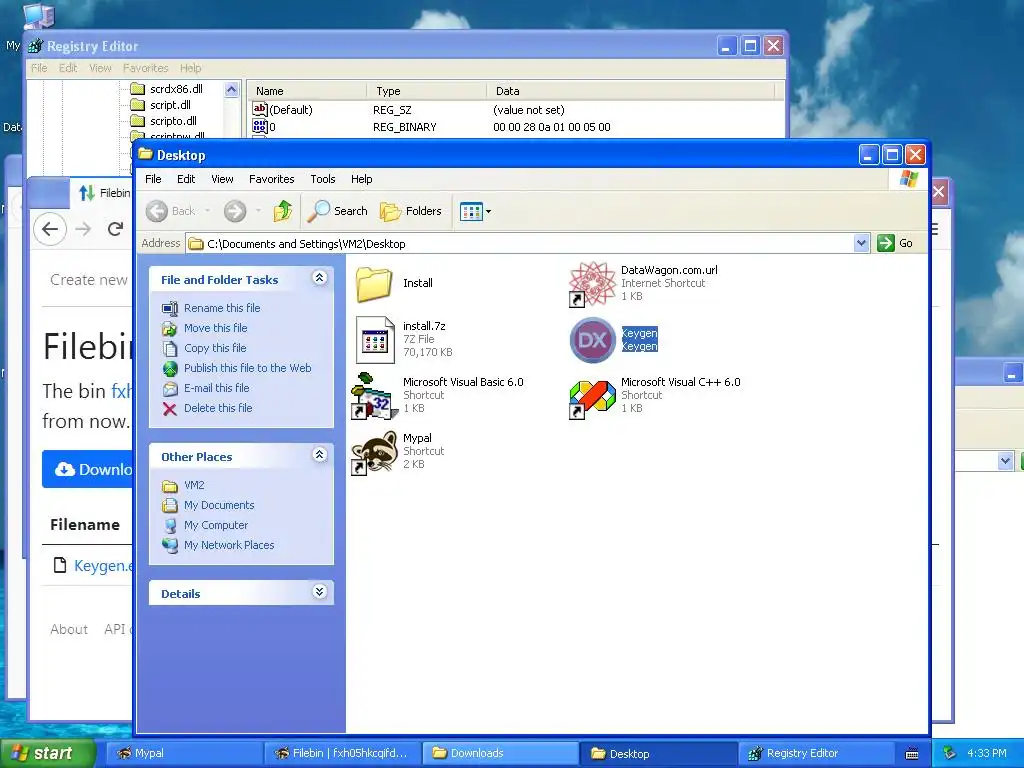Click Name column header in Registry Editor
The width and height of the screenshot is (1024, 768).
point(306,91)
